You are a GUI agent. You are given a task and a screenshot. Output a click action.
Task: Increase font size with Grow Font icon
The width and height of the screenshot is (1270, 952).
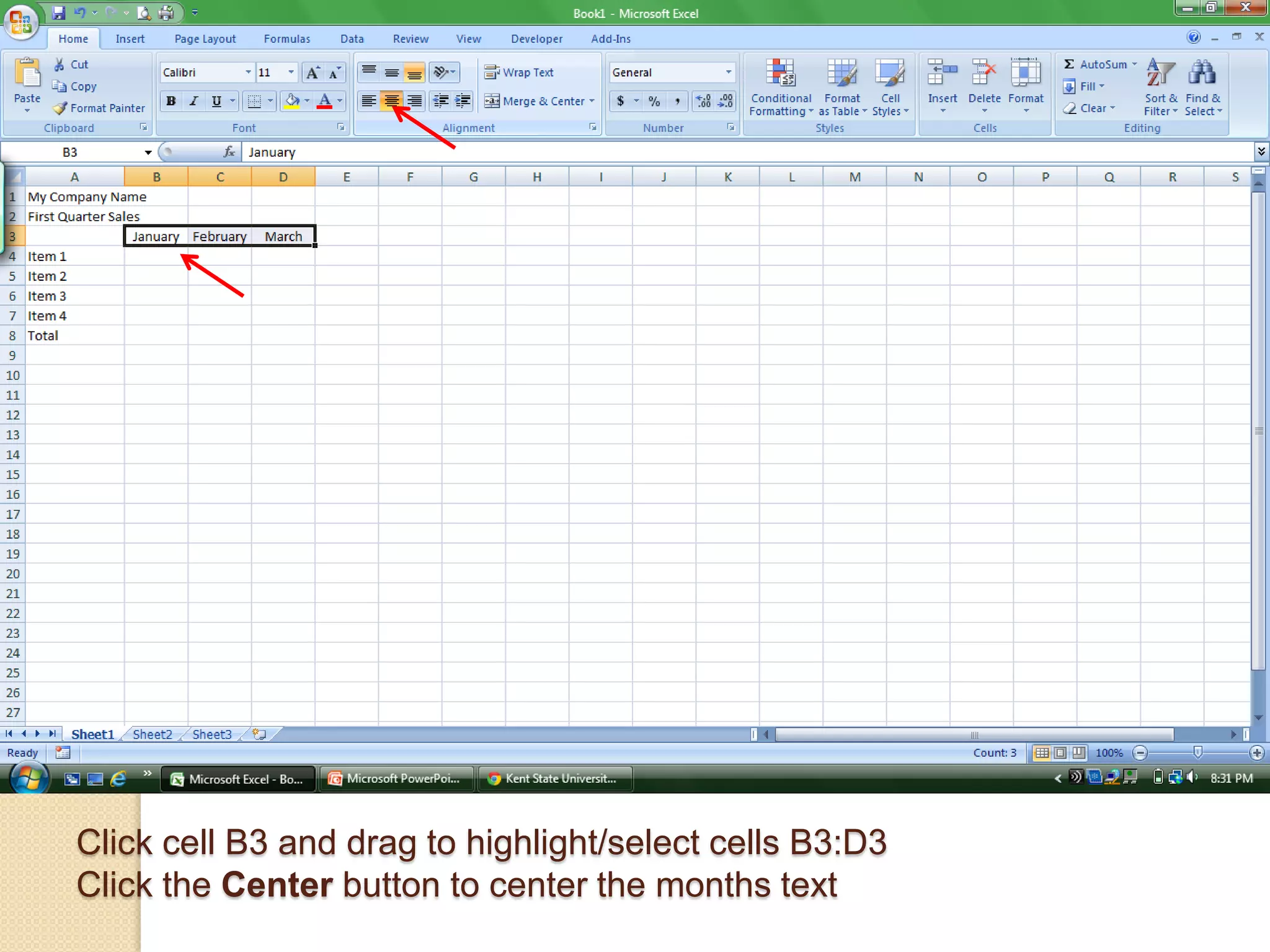pos(313,73)
